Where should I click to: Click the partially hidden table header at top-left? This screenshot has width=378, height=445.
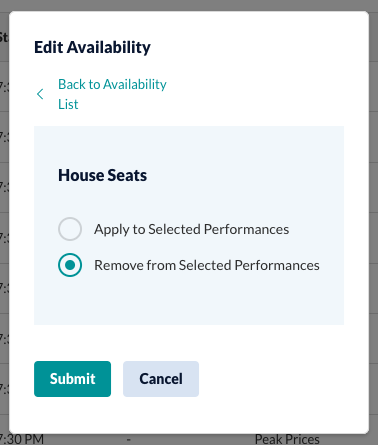[x=4, y=37]
